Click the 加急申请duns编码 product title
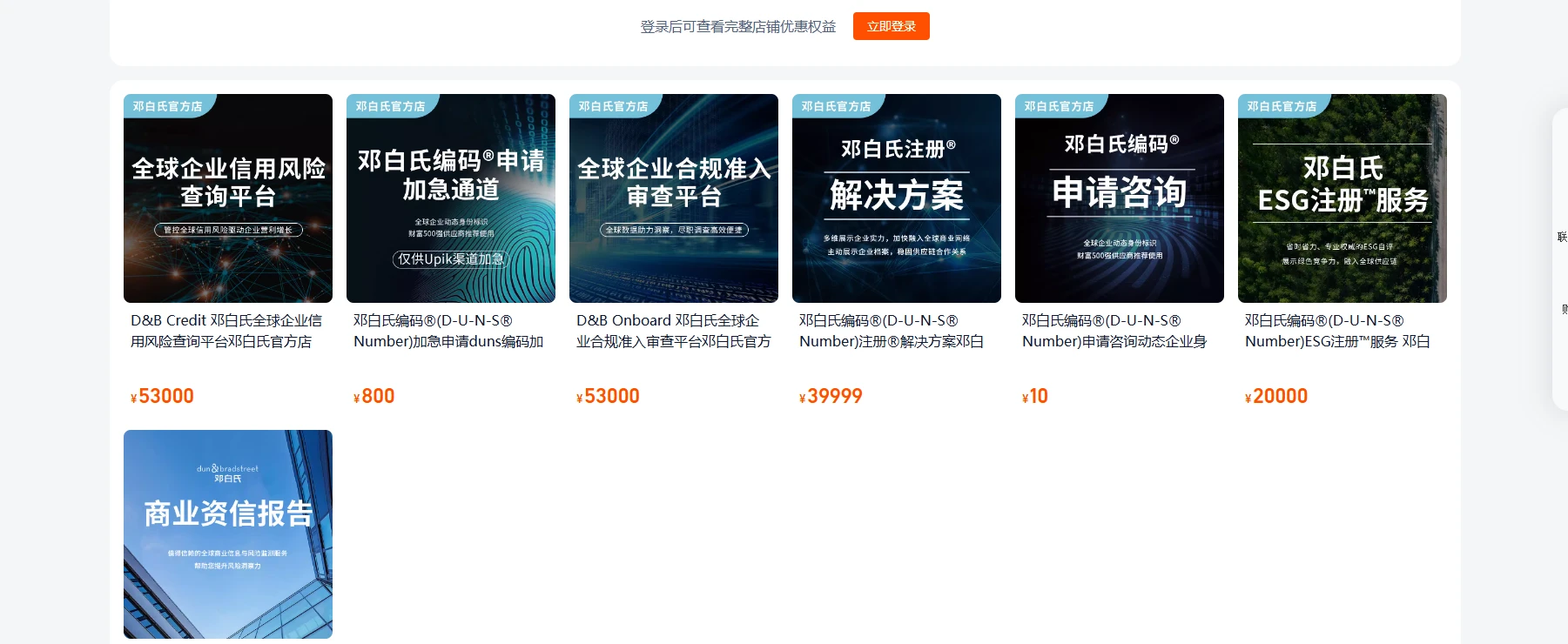 pyautogui.click(x=449, y=331)
